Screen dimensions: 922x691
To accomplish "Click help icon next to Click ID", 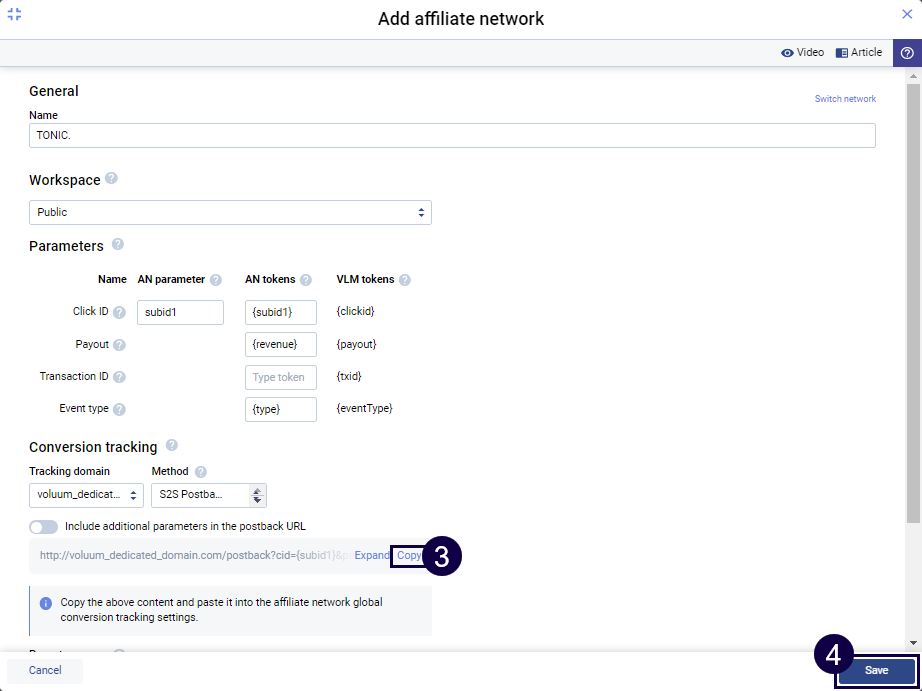I will 119,313.
